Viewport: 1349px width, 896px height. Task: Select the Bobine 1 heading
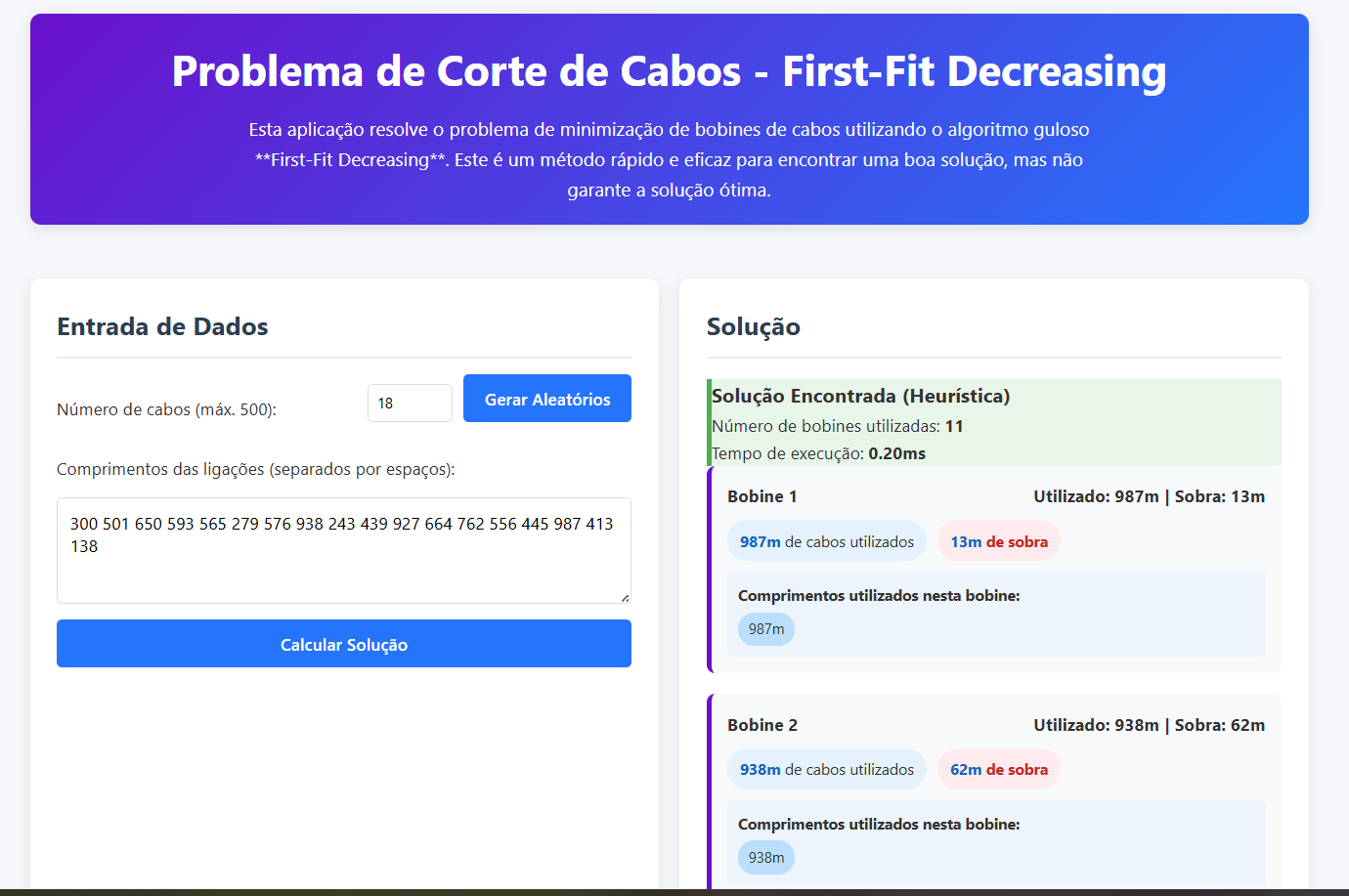coord(761,496)
